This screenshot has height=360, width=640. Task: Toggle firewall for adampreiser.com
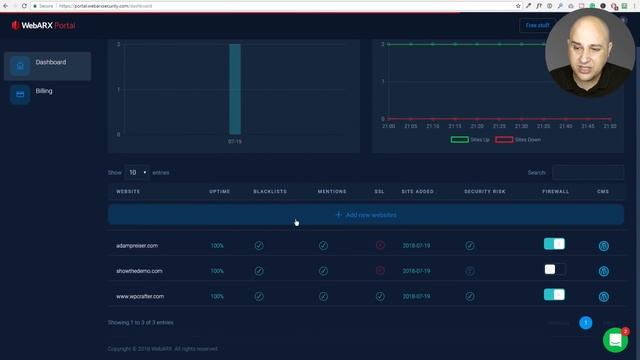[554, 244]
